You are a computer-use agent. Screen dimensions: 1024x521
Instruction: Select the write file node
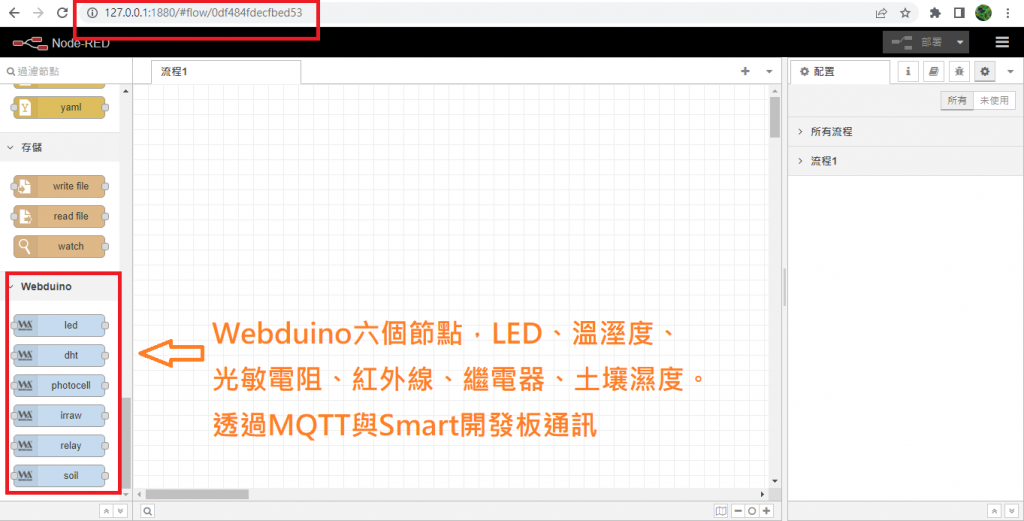click(x=59, y=186)
